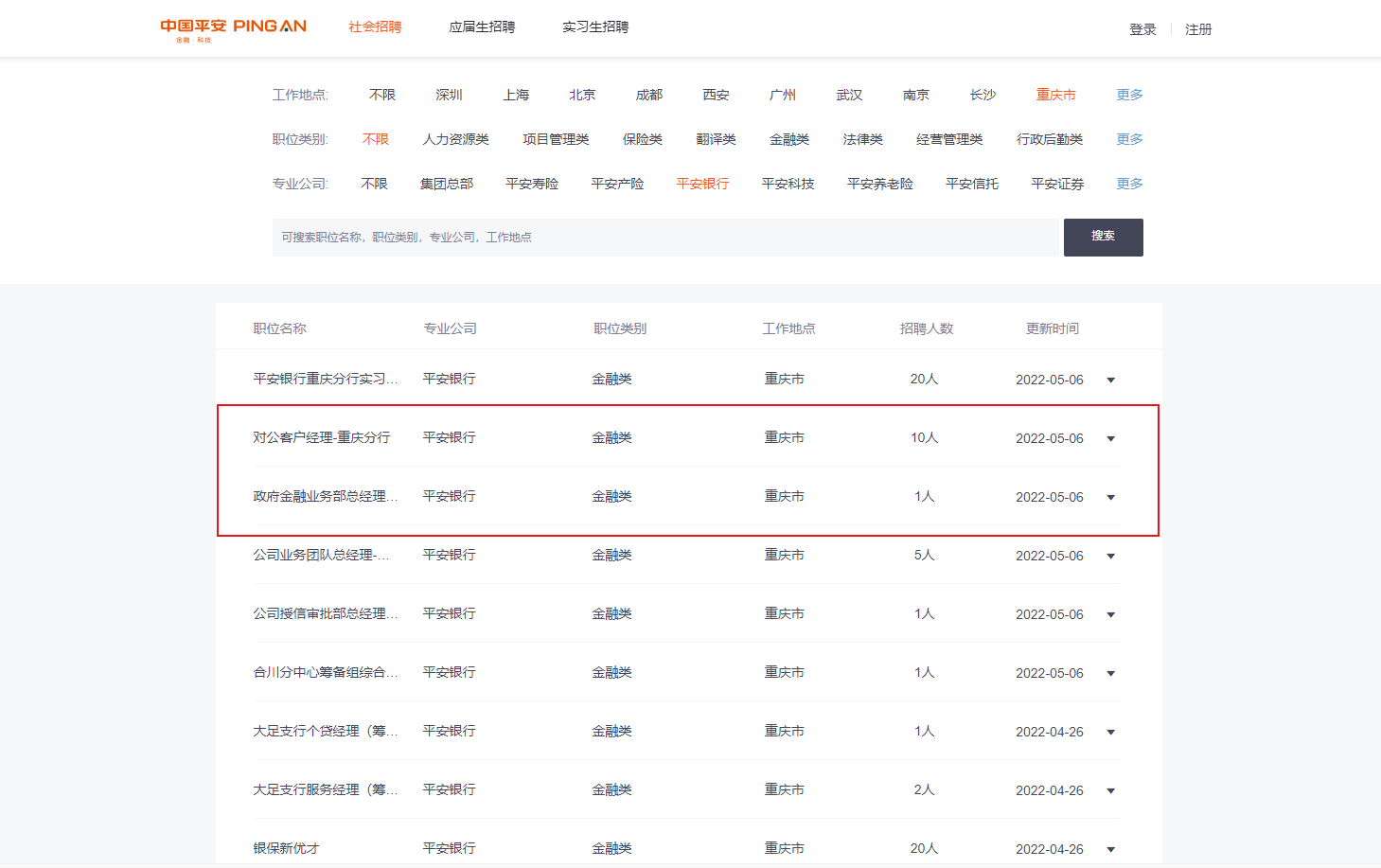Select 法律类 job category
Viewport: 1381px width, 868px height.
862,139
